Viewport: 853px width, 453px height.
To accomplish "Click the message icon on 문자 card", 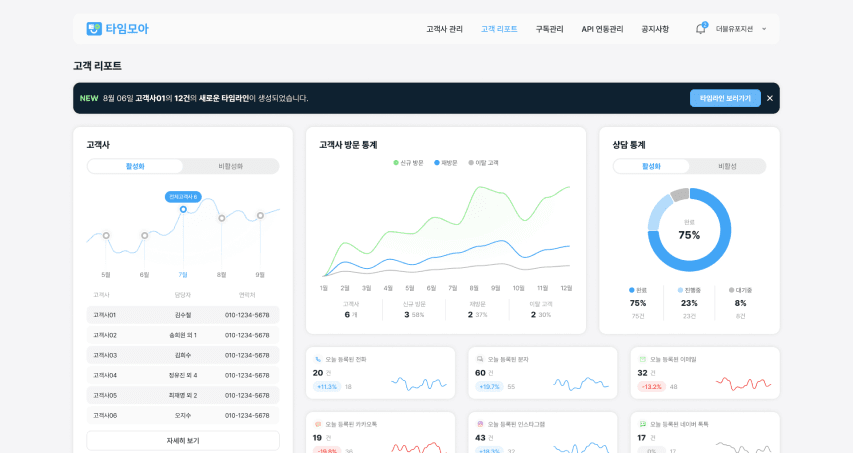I will point(480,359).
